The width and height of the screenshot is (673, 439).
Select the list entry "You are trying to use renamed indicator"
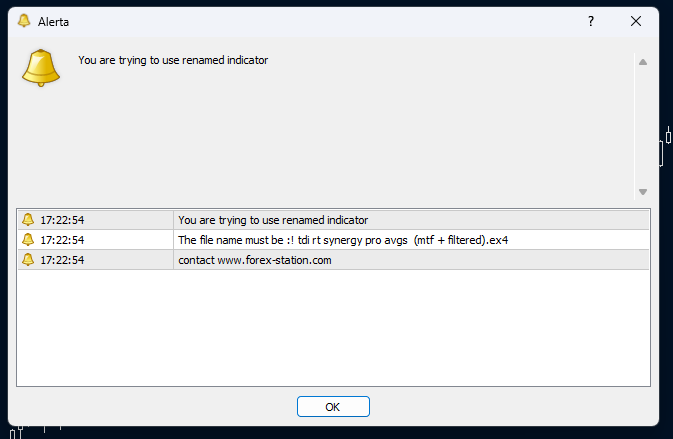coord(273,220)
